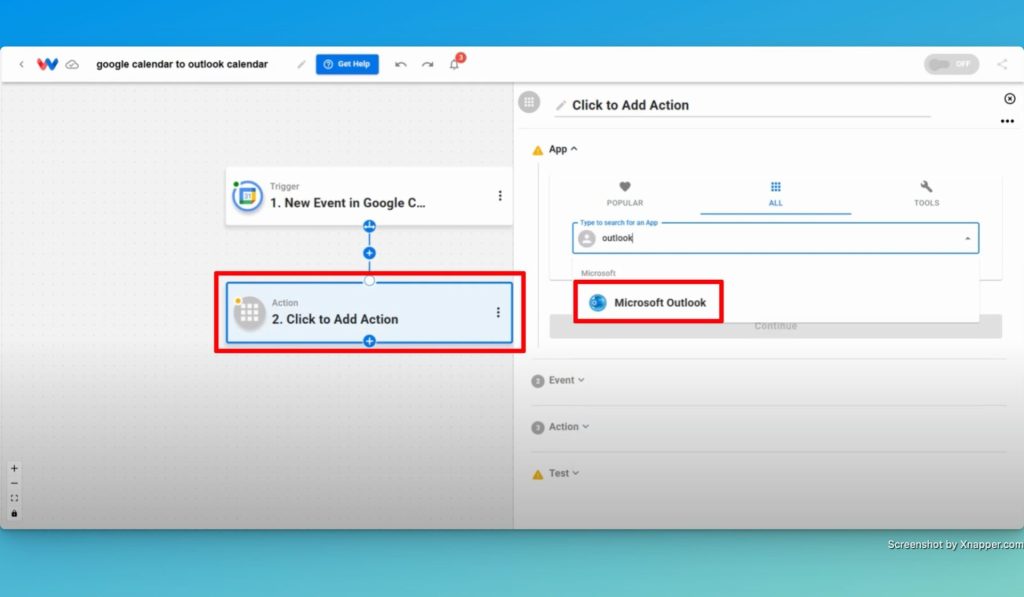The height and width of the screenshot is (597, 1024).
Task: Zoom out on the workflow canvas
Action: click(x=14, y=483)
